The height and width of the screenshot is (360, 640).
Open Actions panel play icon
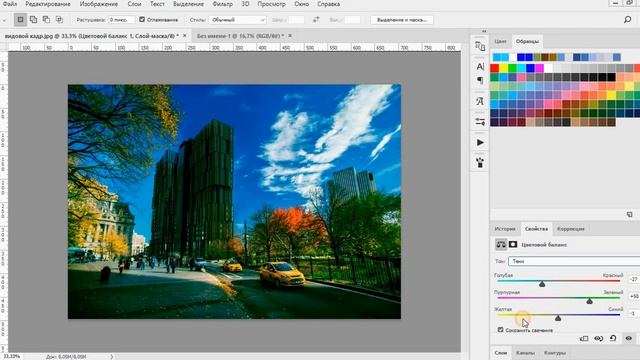tap(480, 142)
